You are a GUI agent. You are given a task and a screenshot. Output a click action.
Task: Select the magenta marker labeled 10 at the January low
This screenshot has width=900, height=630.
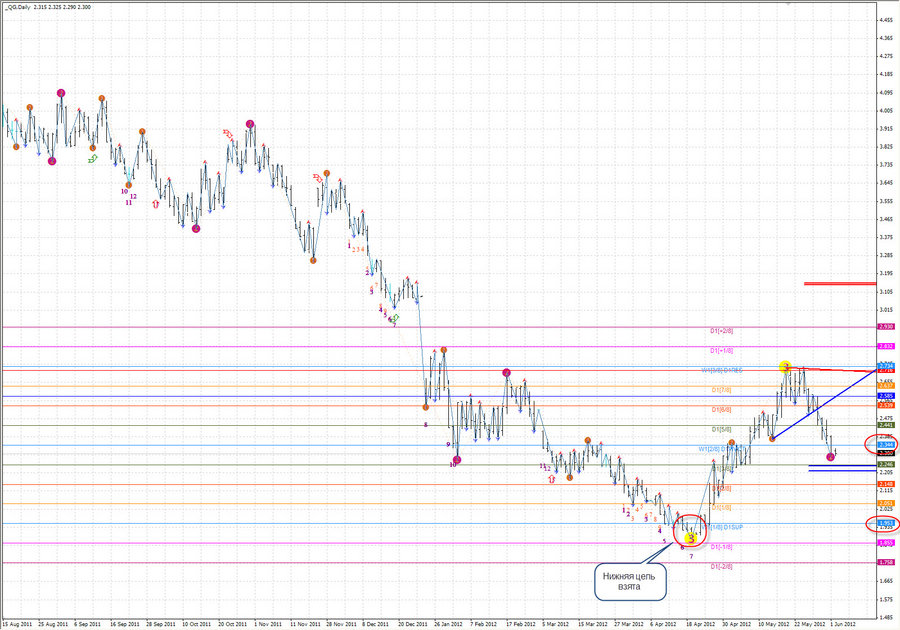(456, 460)
